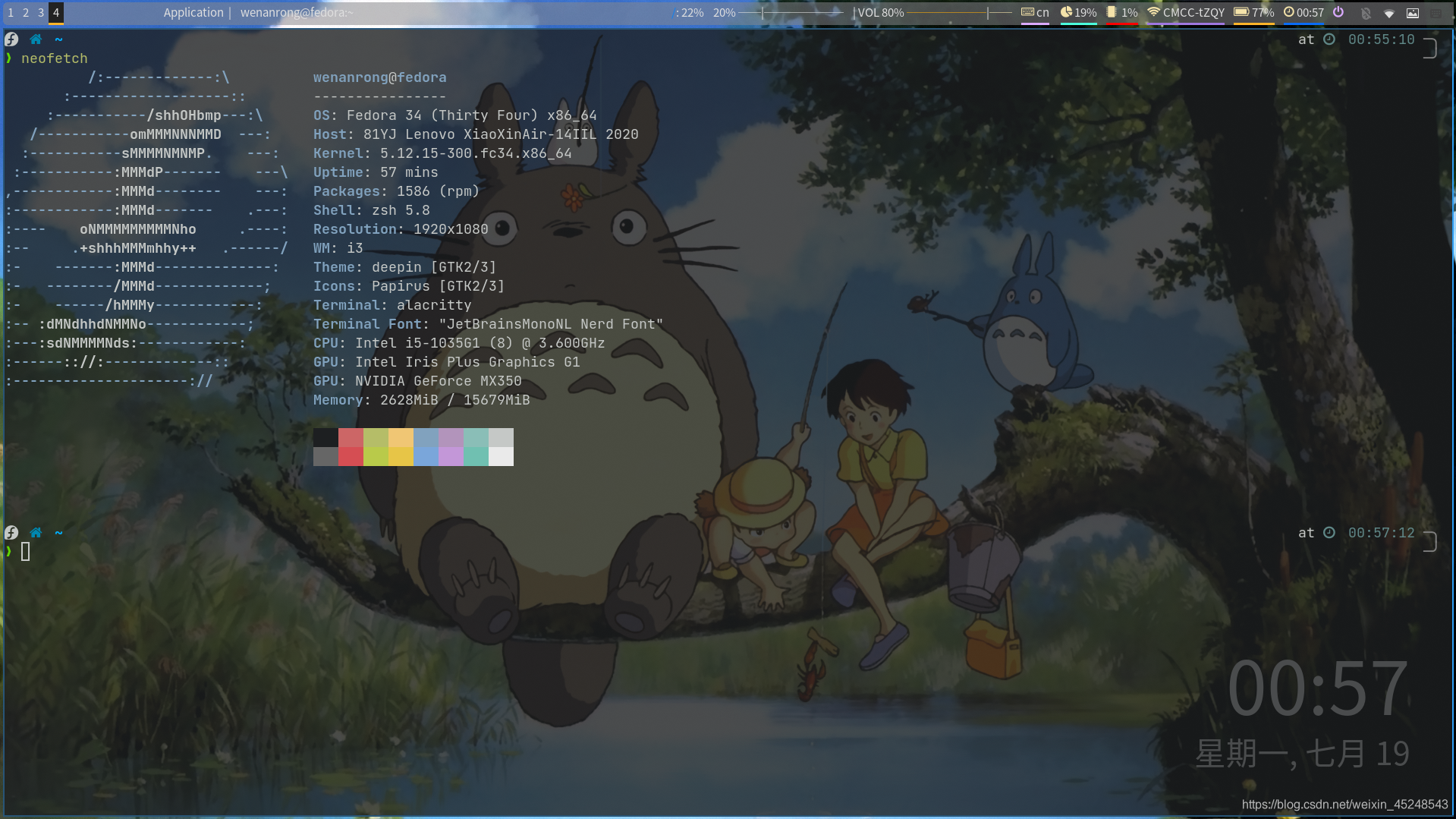Click the bright white swatch in the bottom row
This screenshot has height=819, width=1456.
coord(501,456)
